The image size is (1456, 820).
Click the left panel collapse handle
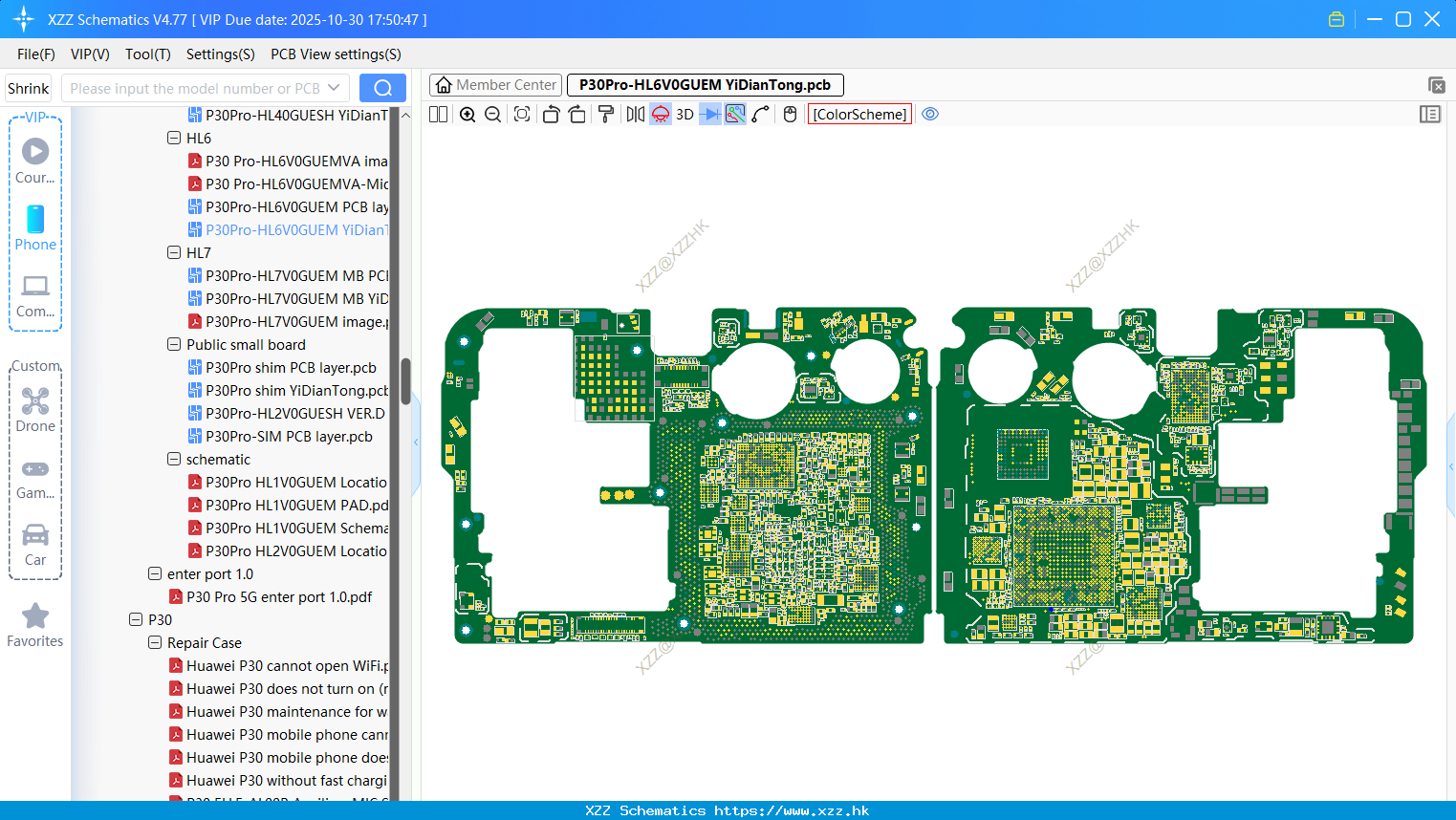point(416,442)
